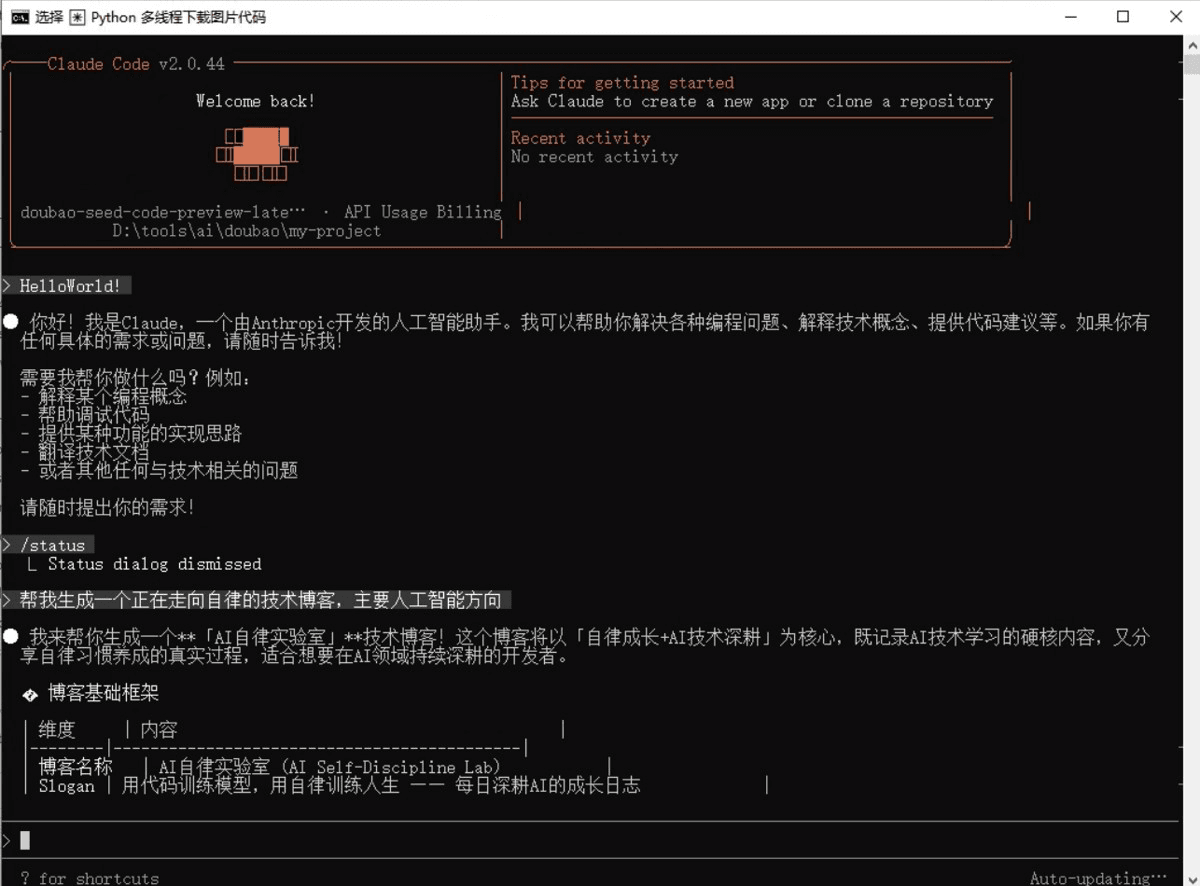Click the '? for shortcuts' hint
The width and height of the screenshot is (1200, 886).
(89, 878)
